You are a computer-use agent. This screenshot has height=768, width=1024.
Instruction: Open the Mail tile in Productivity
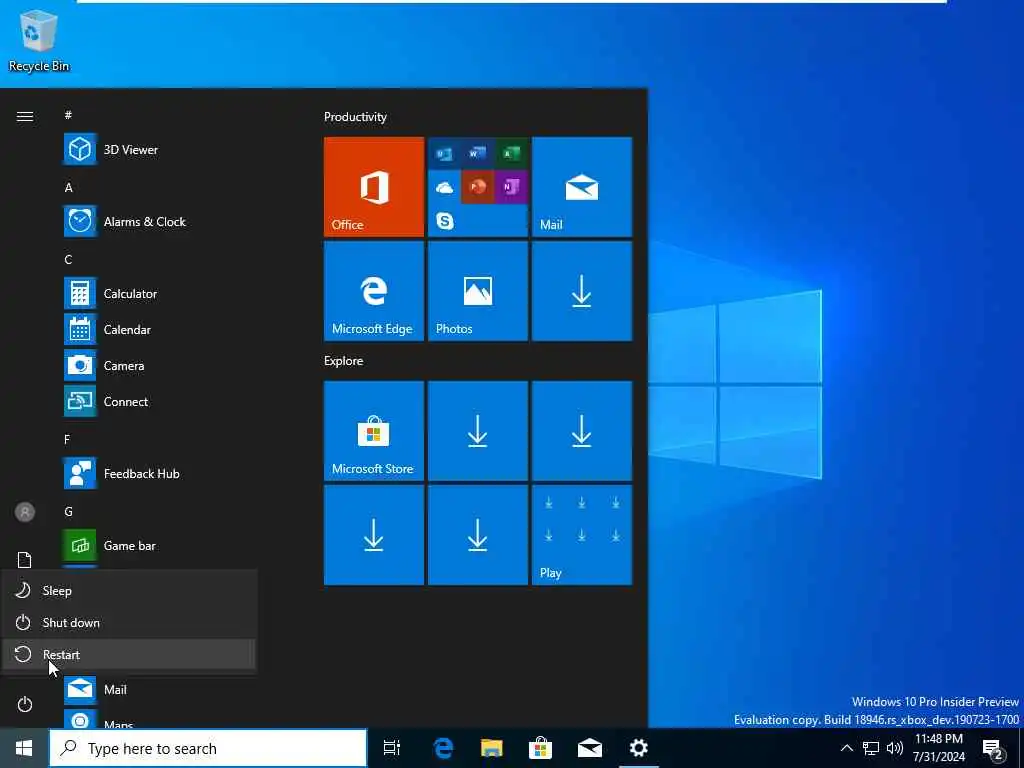[x=582, y=187]
